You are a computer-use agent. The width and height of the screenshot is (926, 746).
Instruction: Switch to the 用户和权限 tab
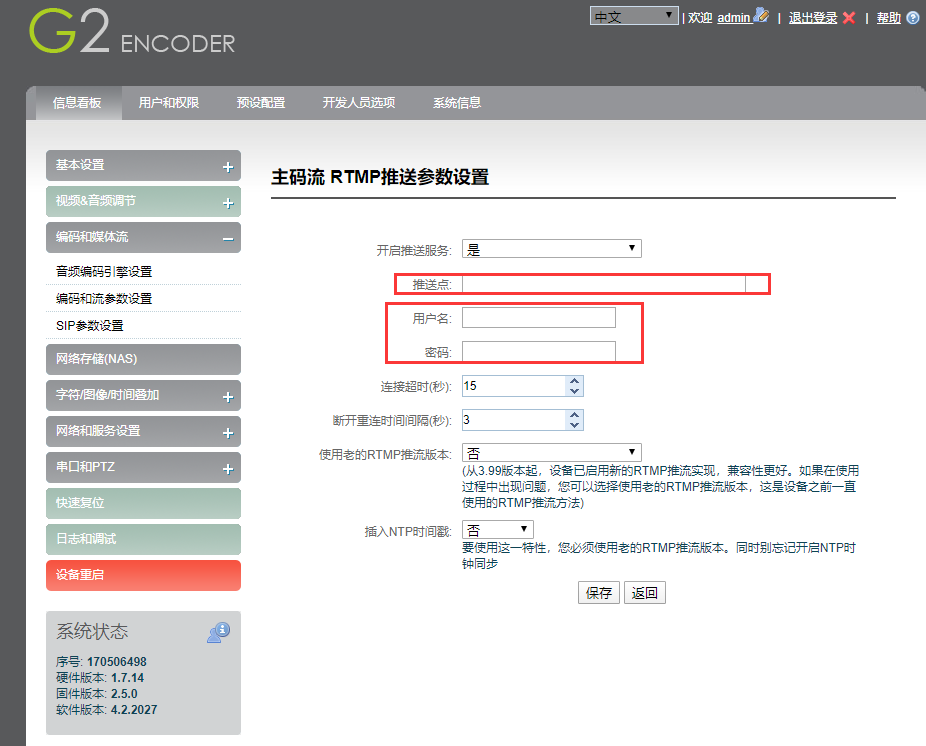(x=168, y=103)
